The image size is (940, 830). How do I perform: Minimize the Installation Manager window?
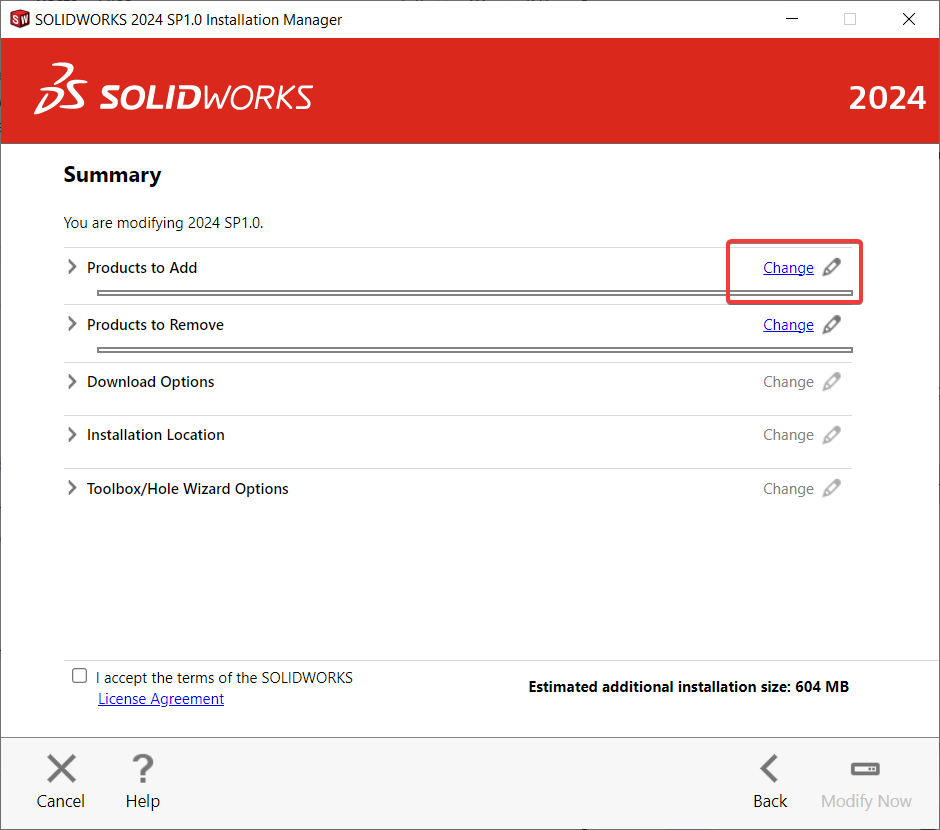click(x=792, y=19)
